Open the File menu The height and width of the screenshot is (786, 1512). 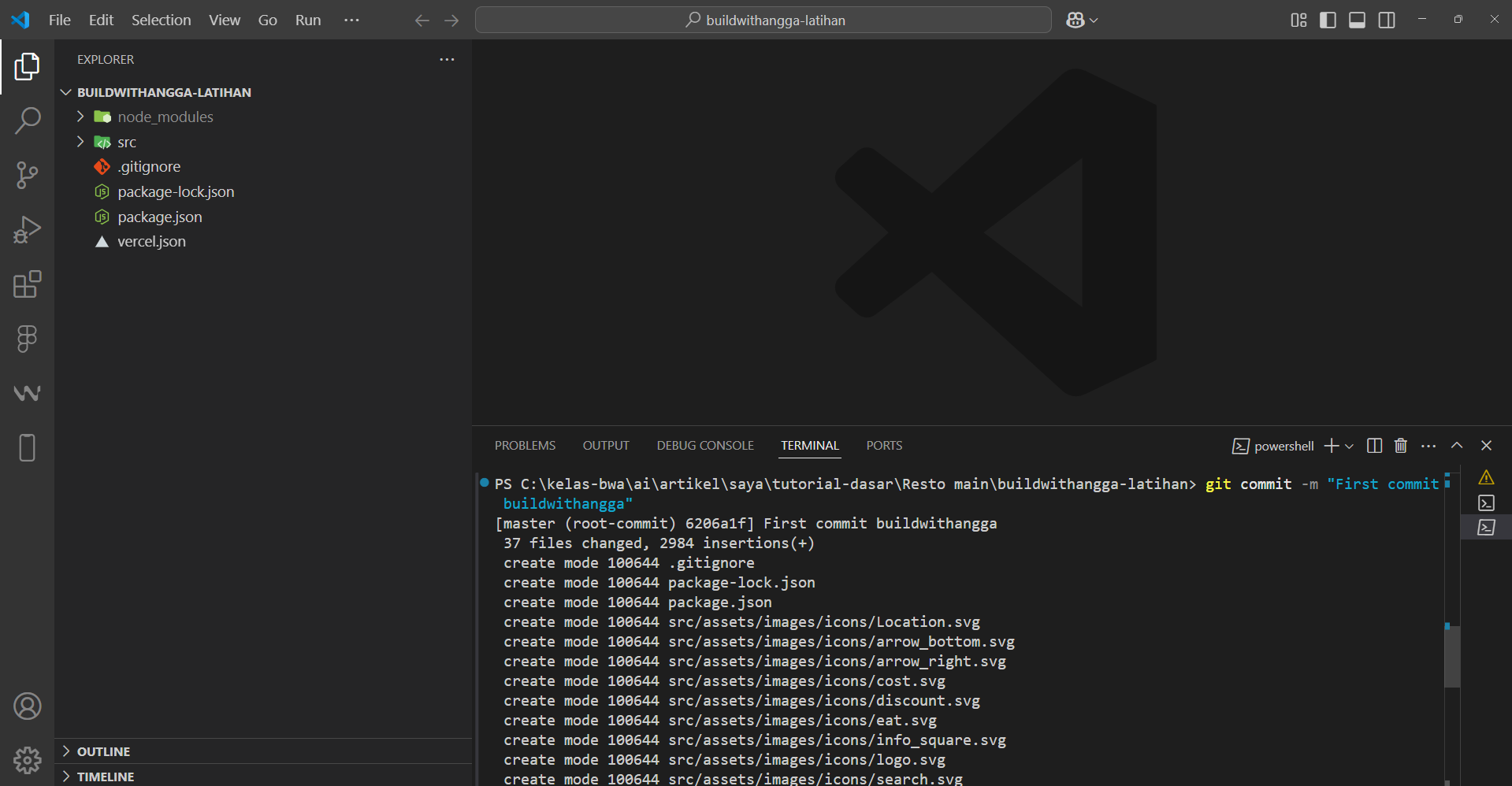point(60,20)
